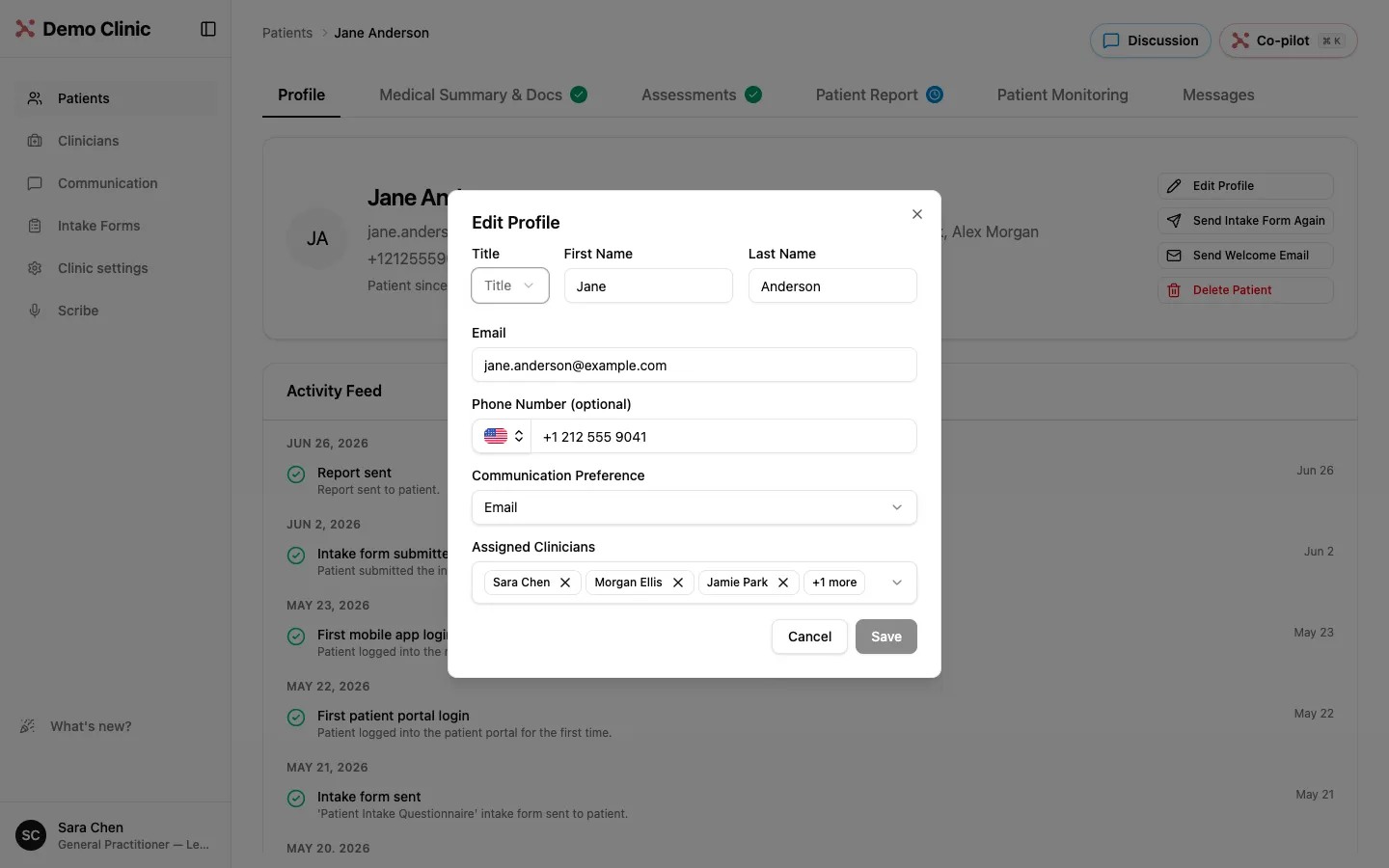Remove Jamie Park from assigned clinicians
This screenshot has width=1389, height=868.
[x=783, y=583]
